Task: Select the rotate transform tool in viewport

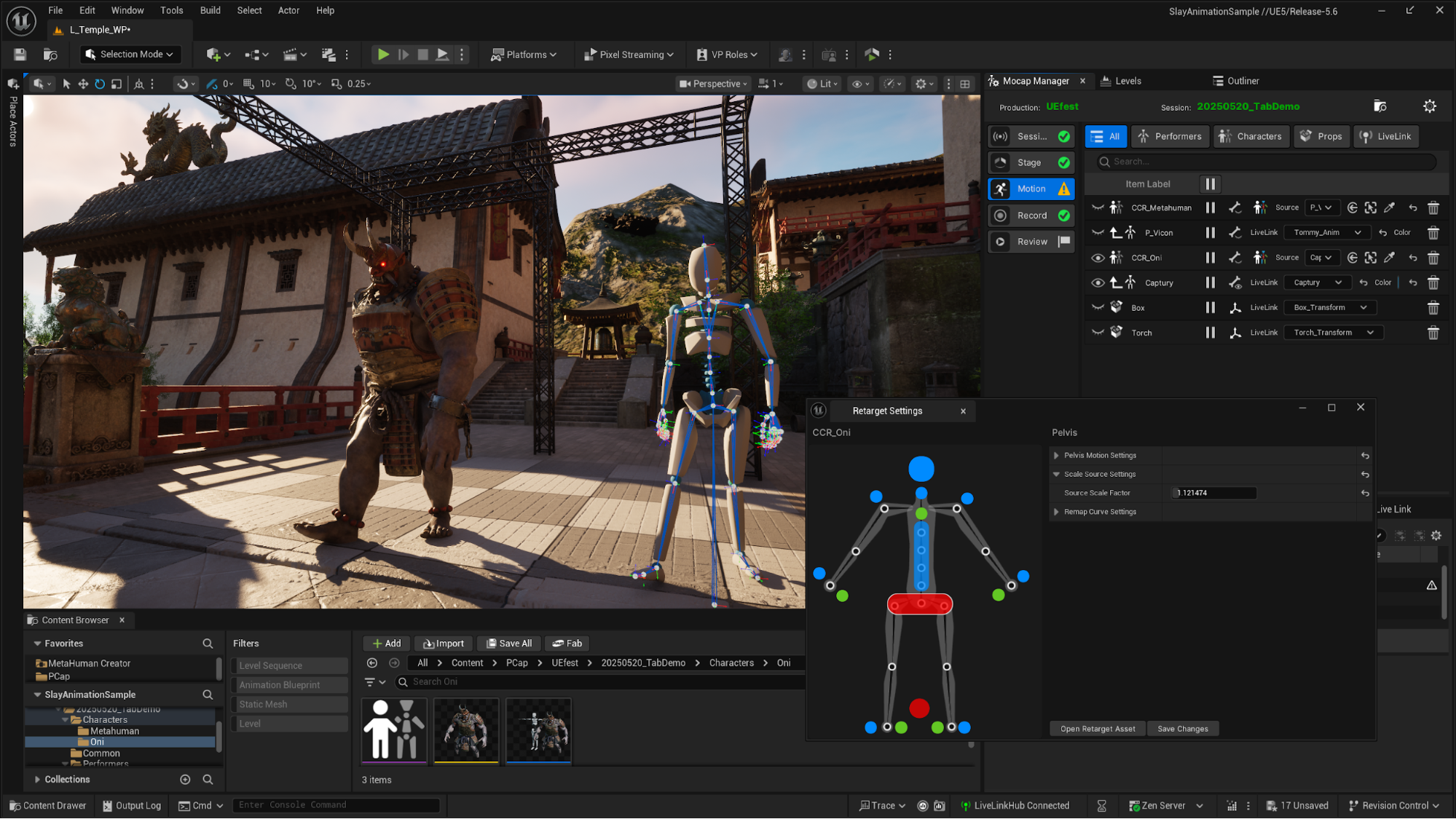Action: [100, 84]
